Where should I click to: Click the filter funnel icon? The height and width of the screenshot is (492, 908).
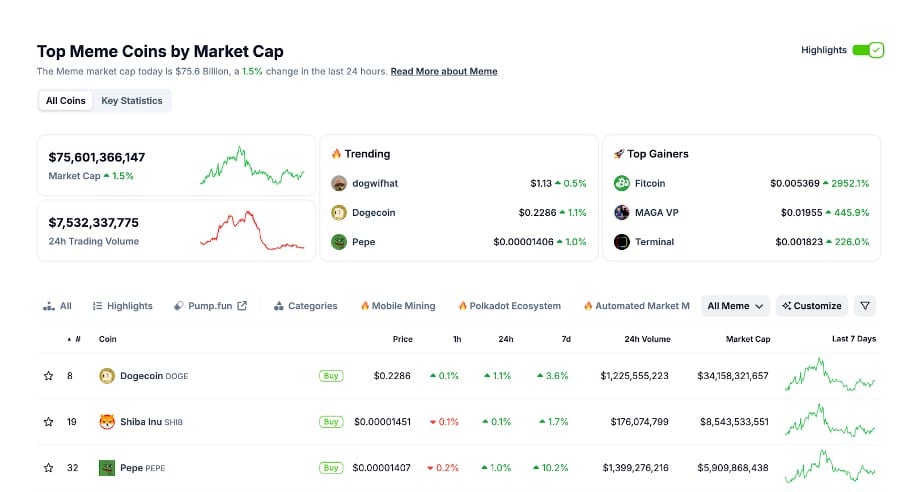tap(866, 306)
